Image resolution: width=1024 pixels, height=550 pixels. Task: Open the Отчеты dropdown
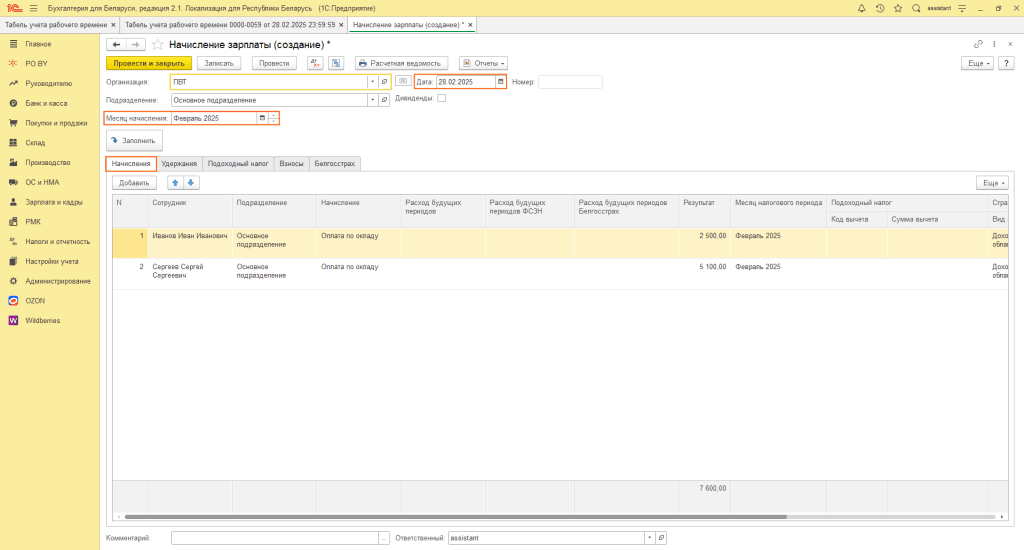(x=483, y=63)
